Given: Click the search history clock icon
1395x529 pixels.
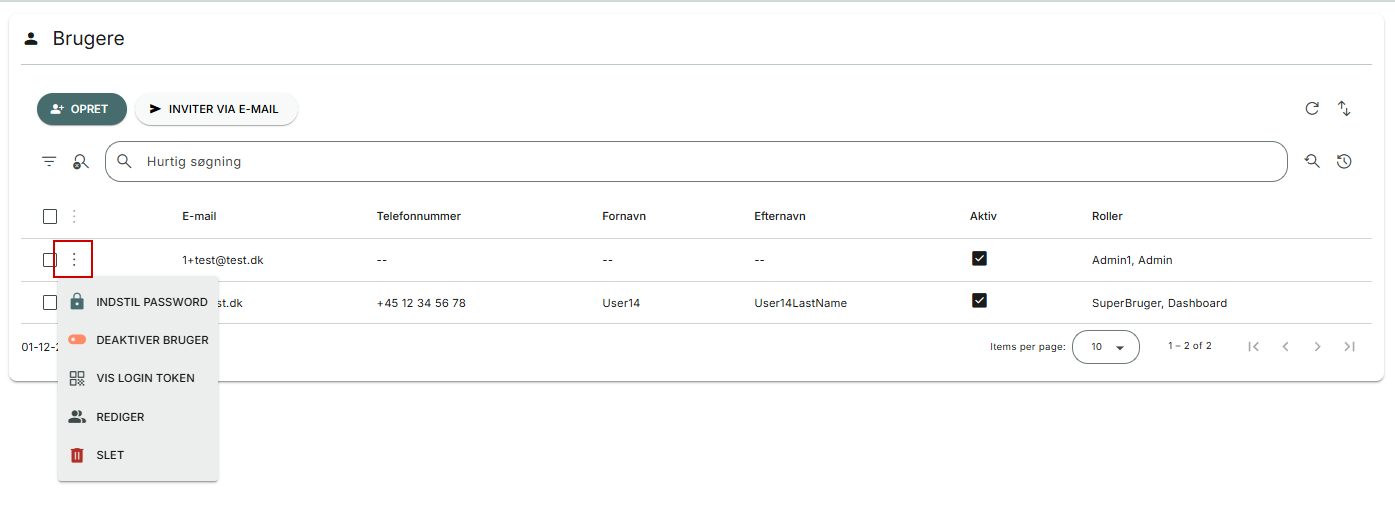Looking at the screenshot, I should pyautogui.click(x=1344, y=161).
